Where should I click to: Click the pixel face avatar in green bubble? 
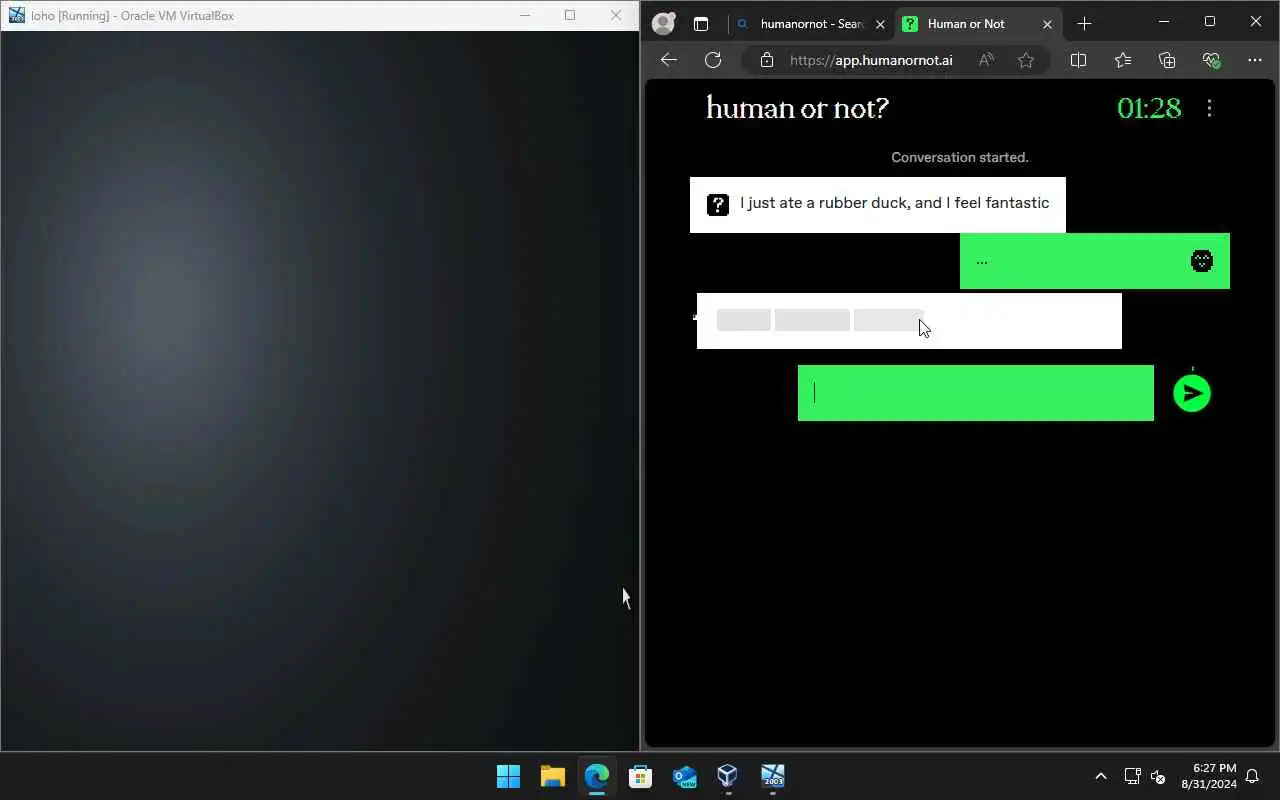(1202, 261)
